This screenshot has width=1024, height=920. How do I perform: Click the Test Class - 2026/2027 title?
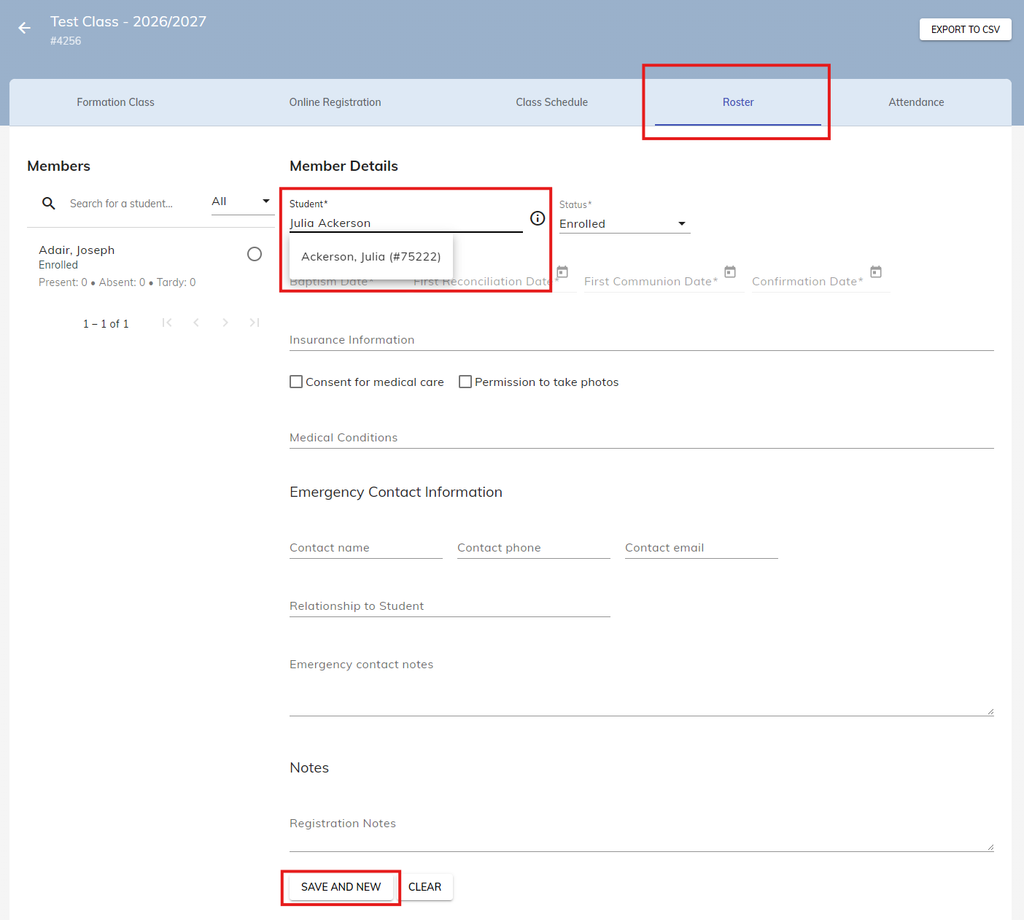tap(129, 22)
